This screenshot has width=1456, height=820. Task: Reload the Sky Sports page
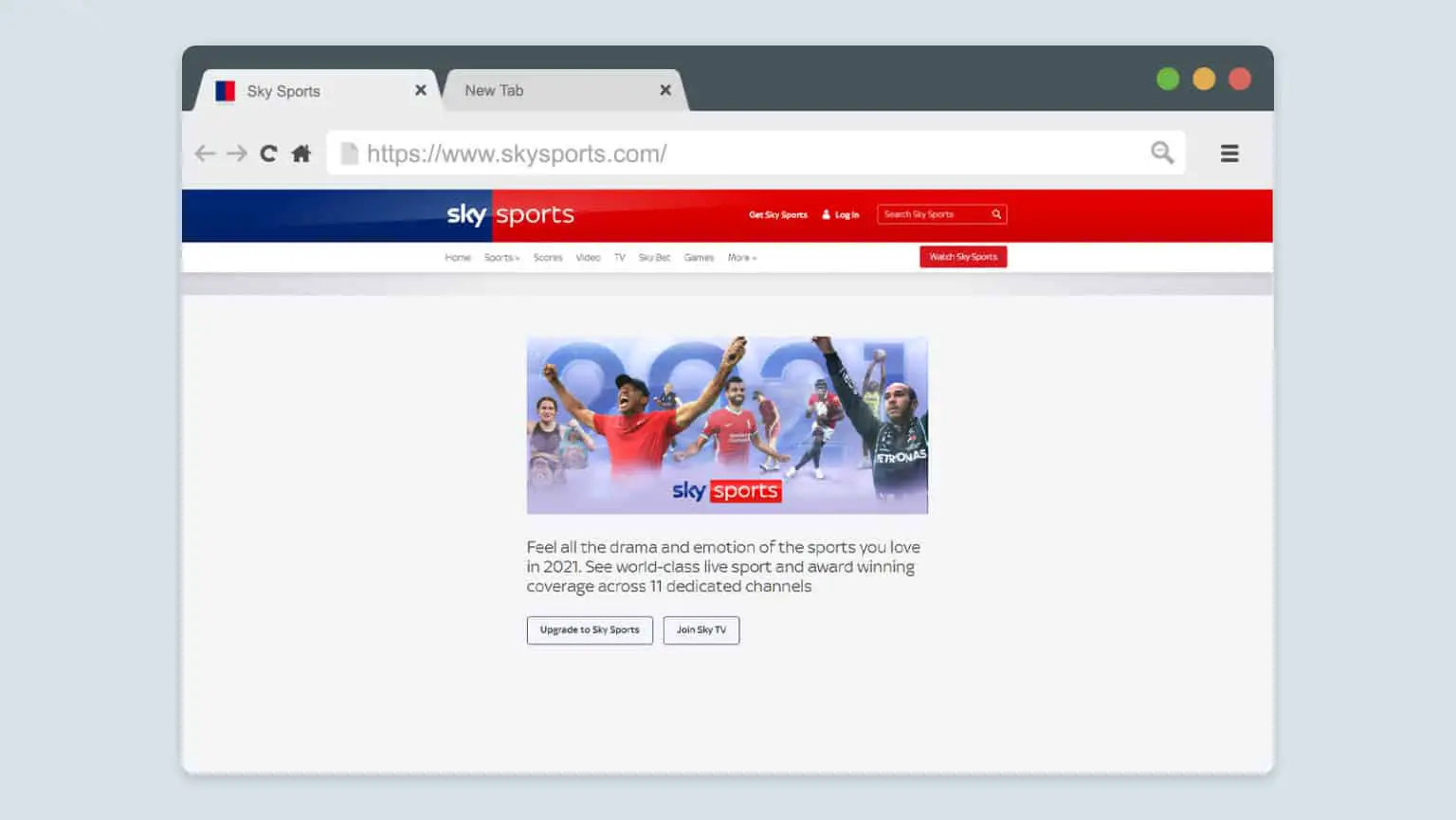click(x=268, y=153)
